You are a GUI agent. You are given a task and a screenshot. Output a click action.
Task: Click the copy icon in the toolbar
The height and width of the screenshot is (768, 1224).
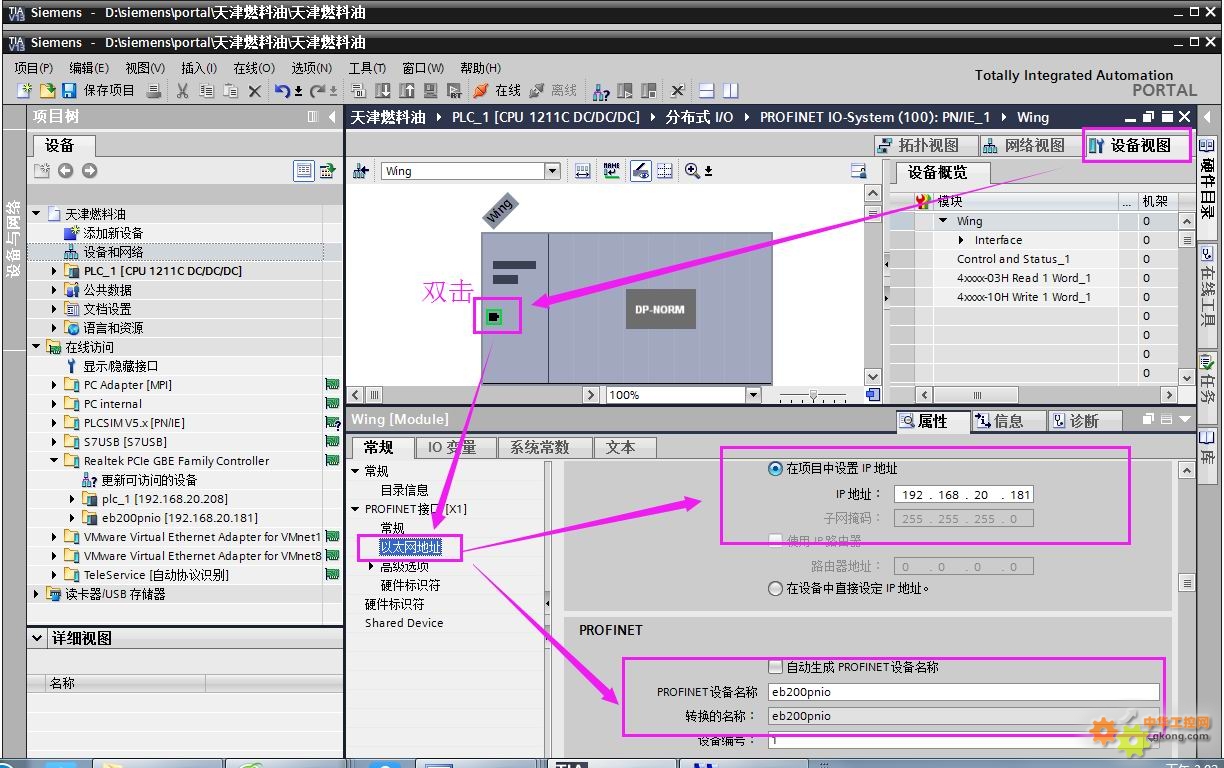[x=206, y=91]
